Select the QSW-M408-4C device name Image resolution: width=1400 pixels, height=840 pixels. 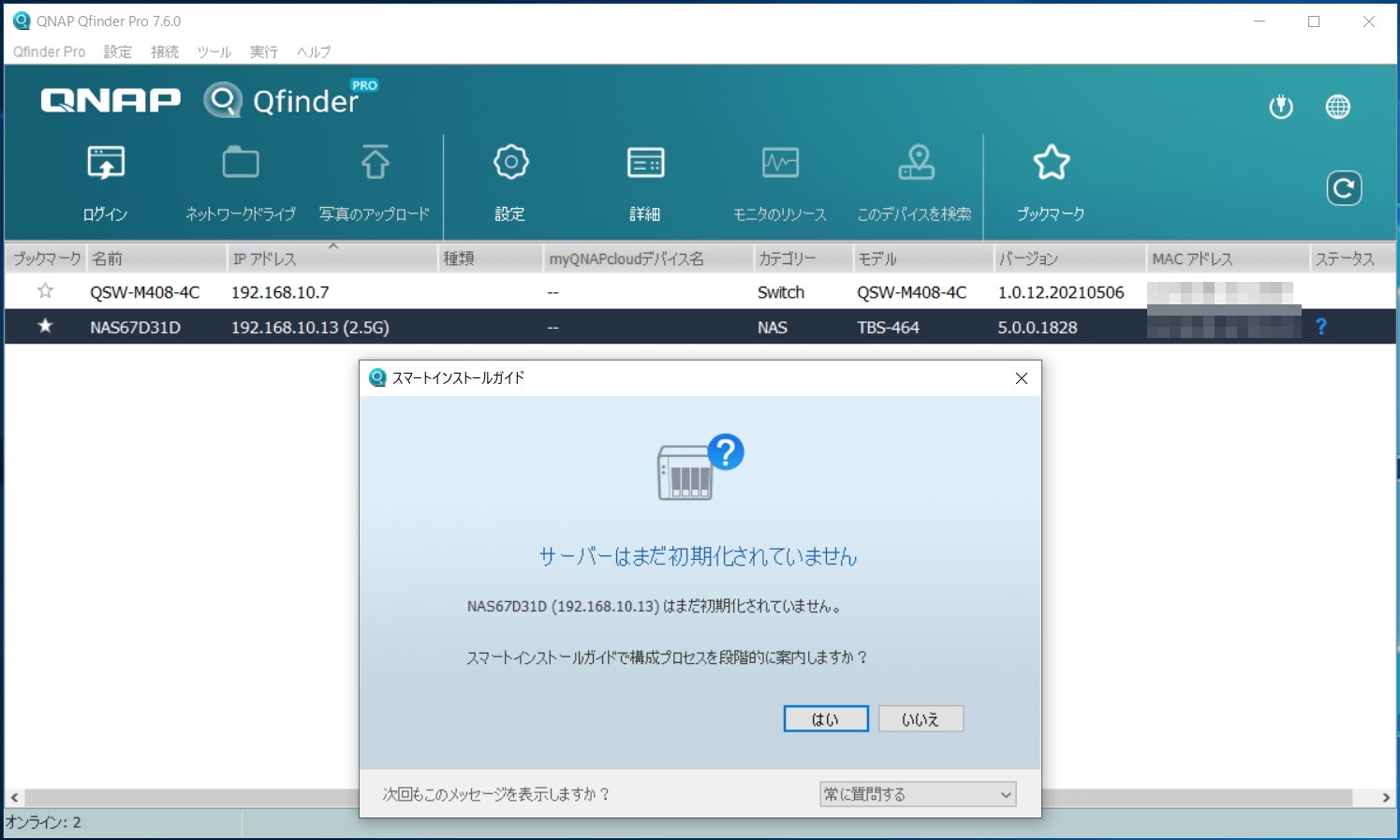point(145,292)
